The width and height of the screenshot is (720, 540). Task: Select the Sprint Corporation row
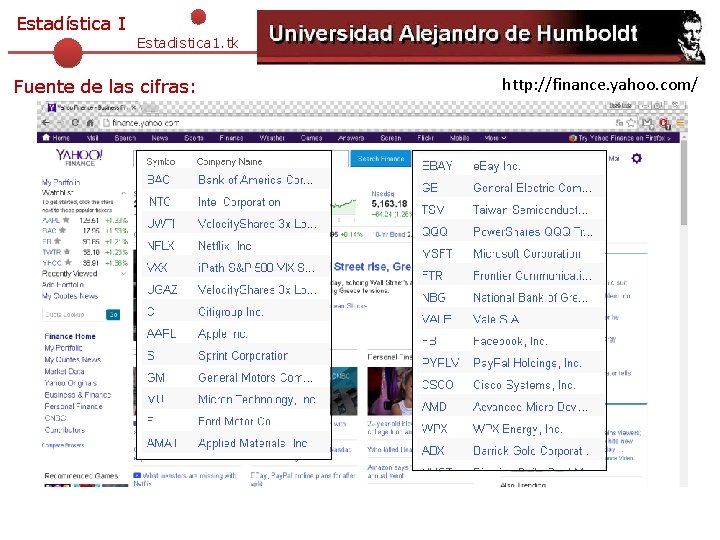point(234,355)
